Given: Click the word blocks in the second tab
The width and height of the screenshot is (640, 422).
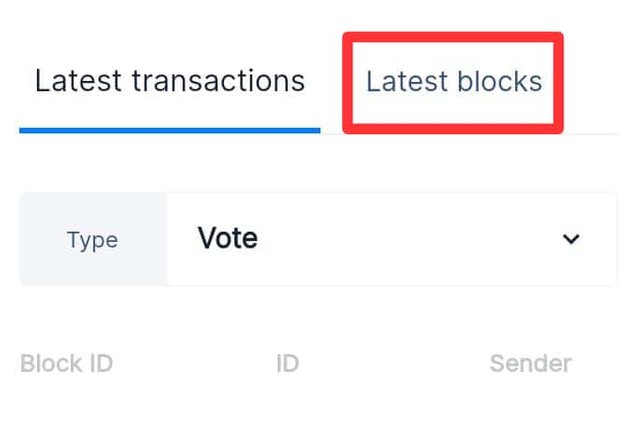Looking at the screenshot, I should (x=500, y=82).
